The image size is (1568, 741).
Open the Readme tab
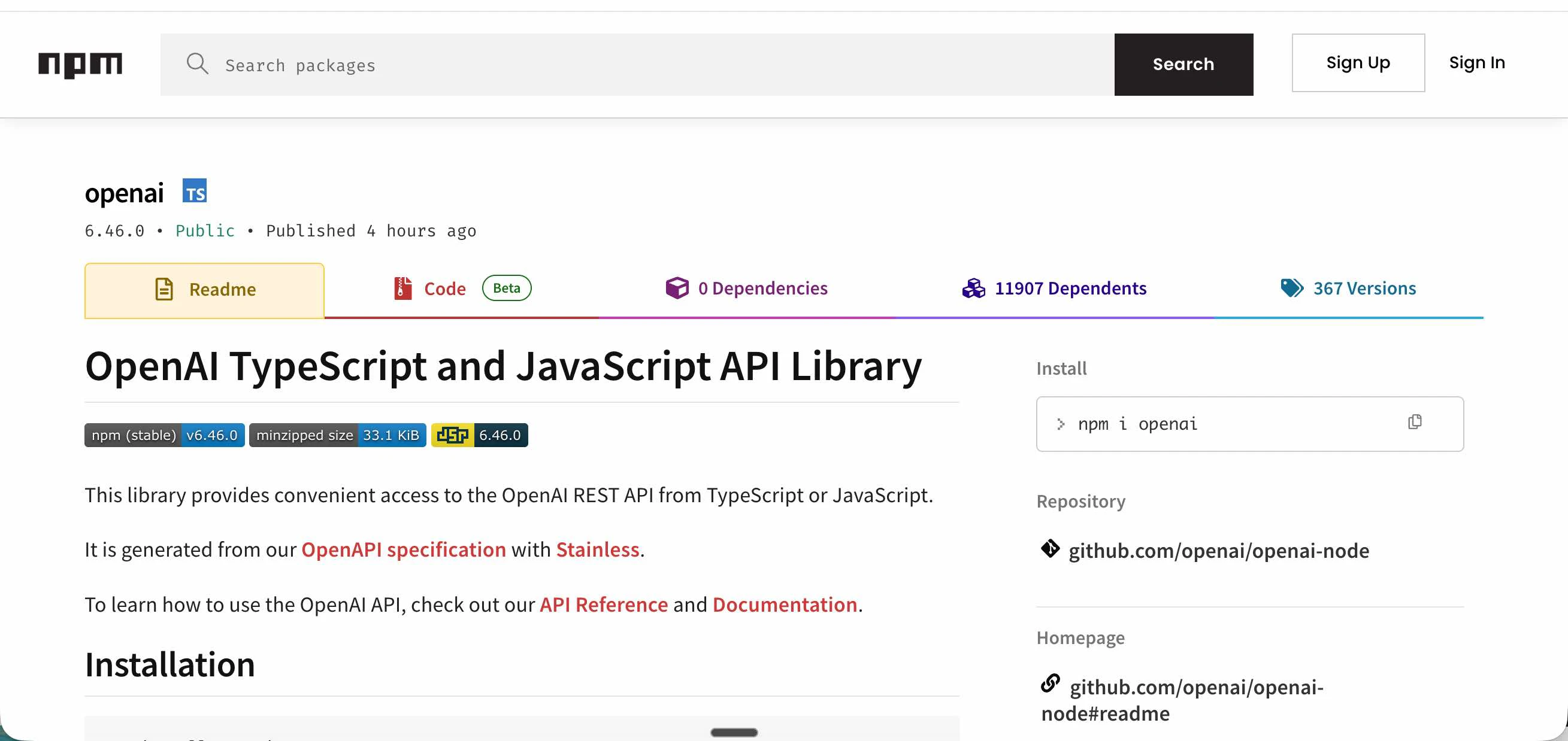[x=204, y=290]
